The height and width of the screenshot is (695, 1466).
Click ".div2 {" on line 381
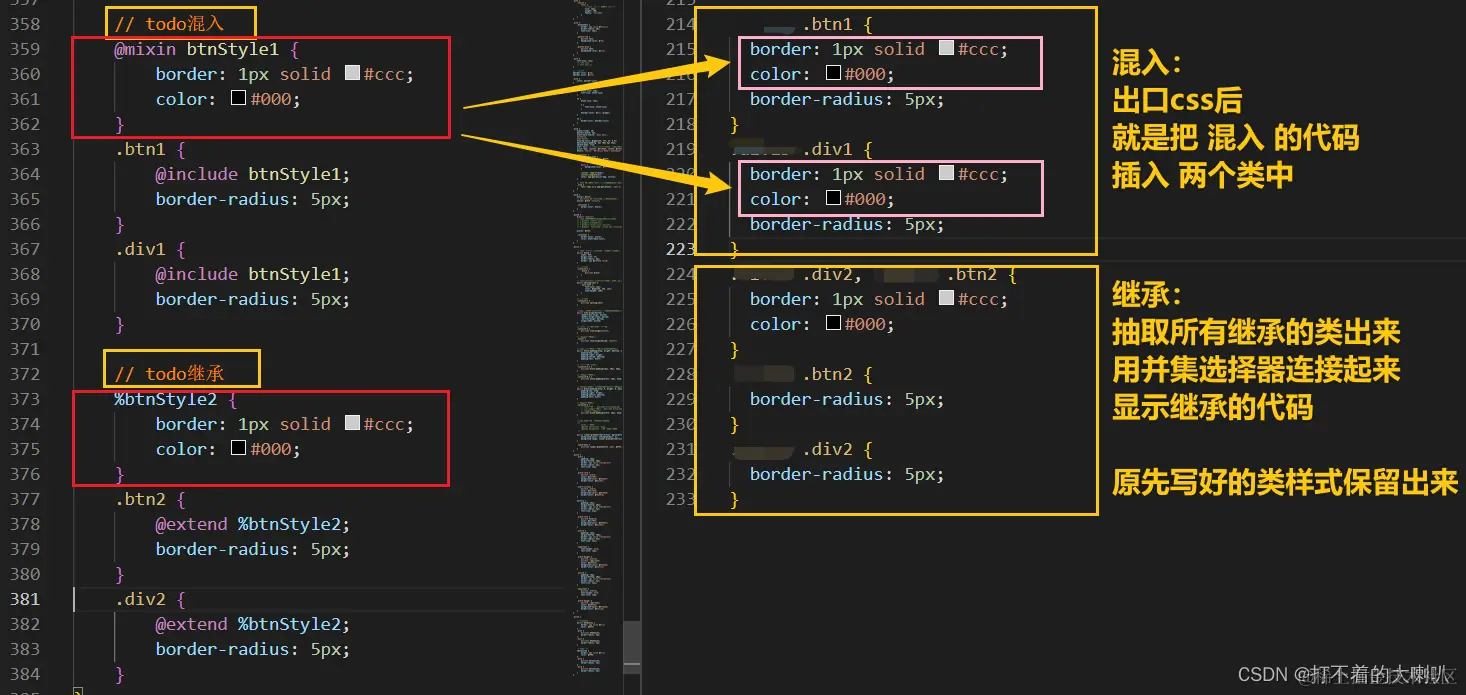click(150, 599)
